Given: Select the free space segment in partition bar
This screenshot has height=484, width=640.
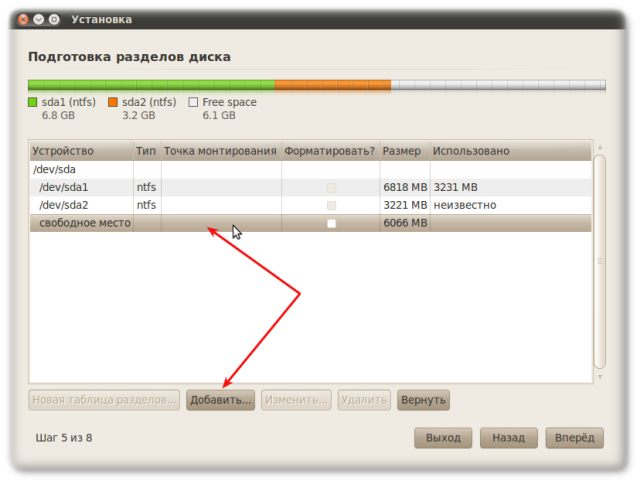Looking at the screenshot, I should click(497, 85).
